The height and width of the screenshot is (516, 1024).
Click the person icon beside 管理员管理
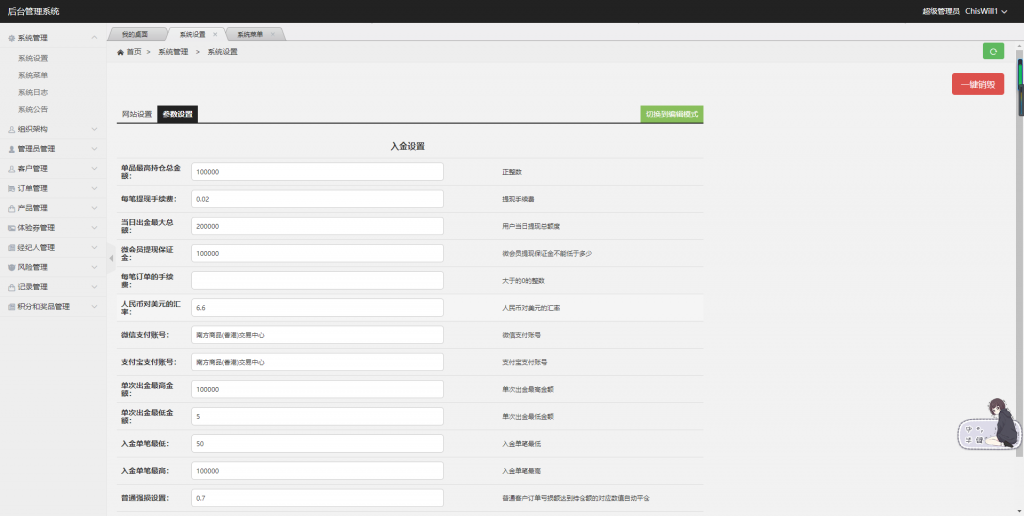[11, 149]
